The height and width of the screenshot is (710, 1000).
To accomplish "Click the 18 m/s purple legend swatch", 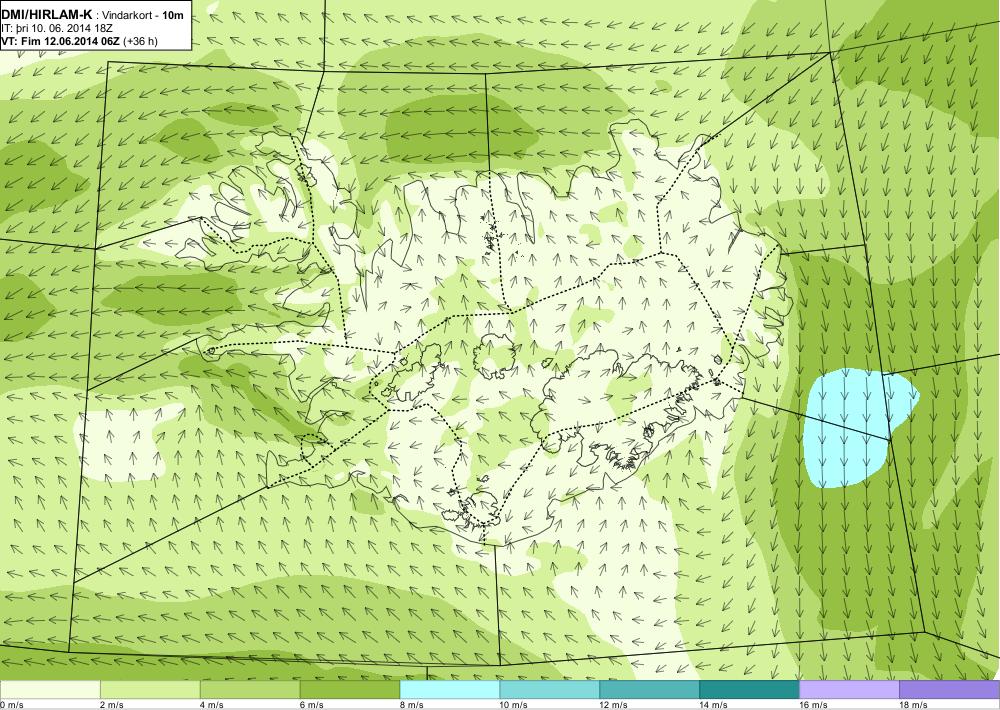I will click(949, 690).
